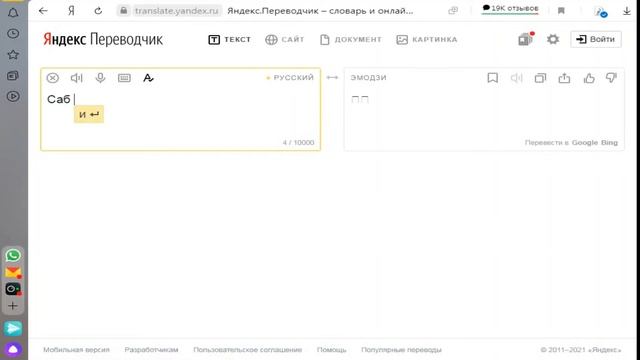Click the translate.yandex.ru address field

(177, 11)
